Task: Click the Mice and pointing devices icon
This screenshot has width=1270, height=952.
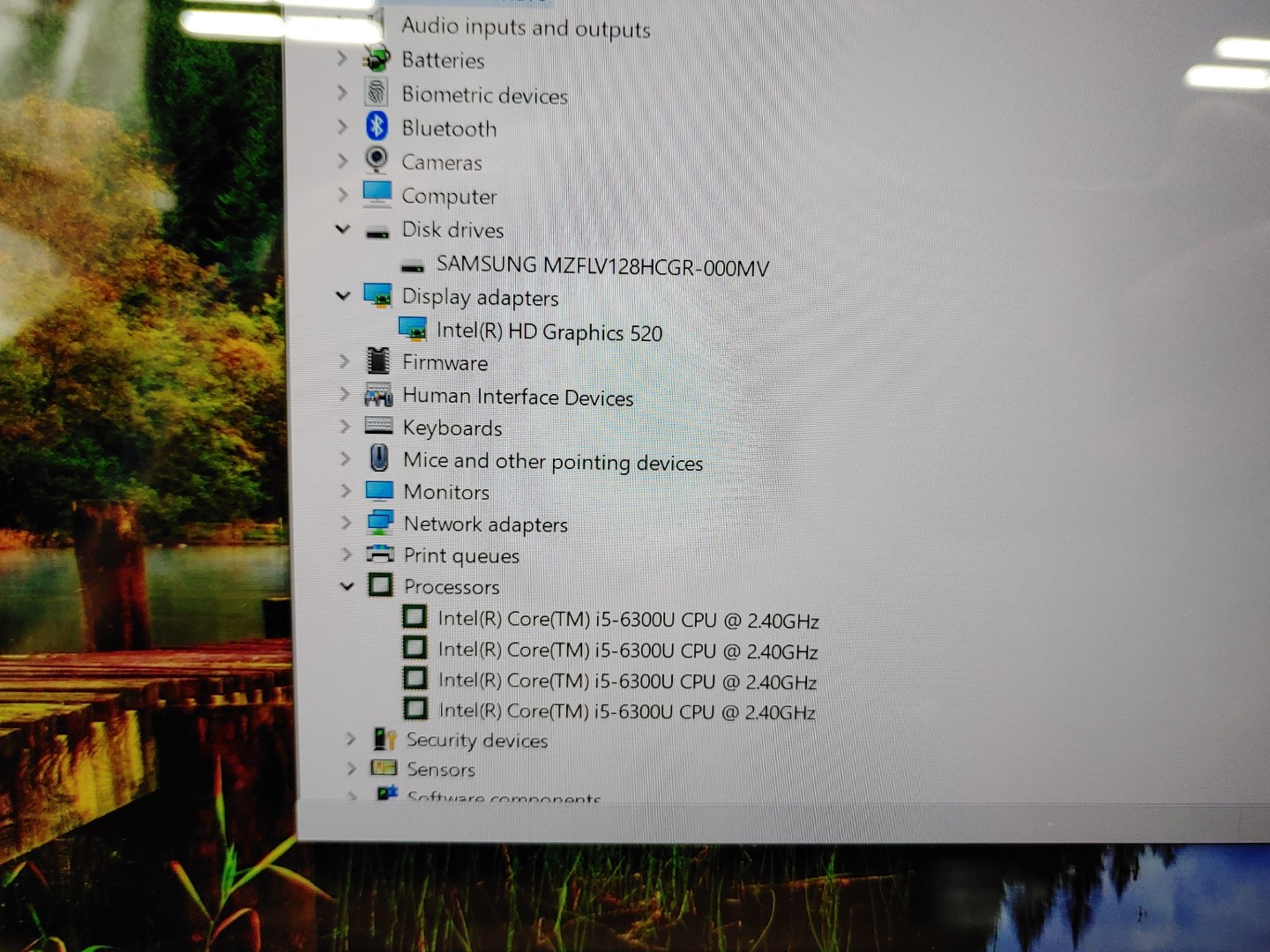Action: point(379,458)
